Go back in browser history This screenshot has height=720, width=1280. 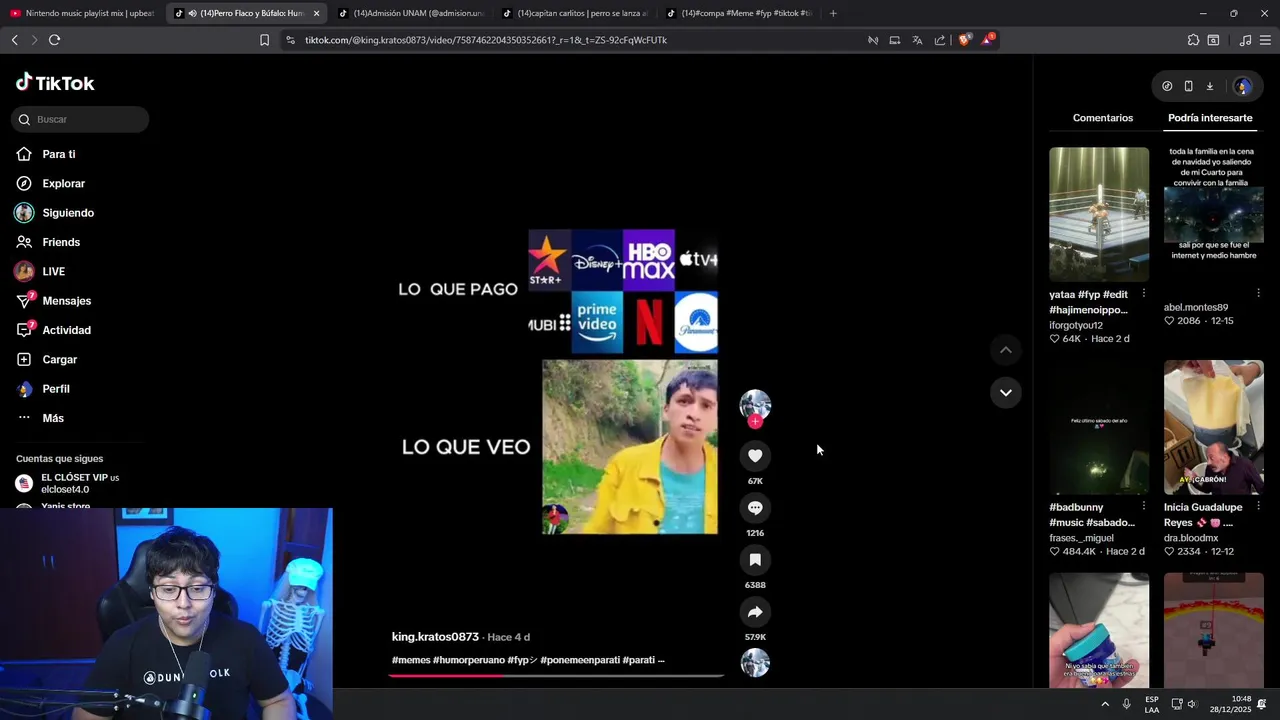pos(14,40)
